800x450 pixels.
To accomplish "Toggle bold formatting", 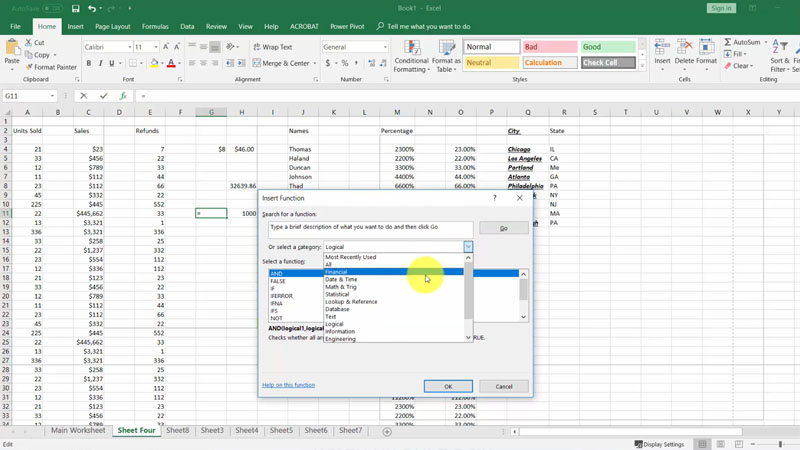I will click(x=88, y=63).
